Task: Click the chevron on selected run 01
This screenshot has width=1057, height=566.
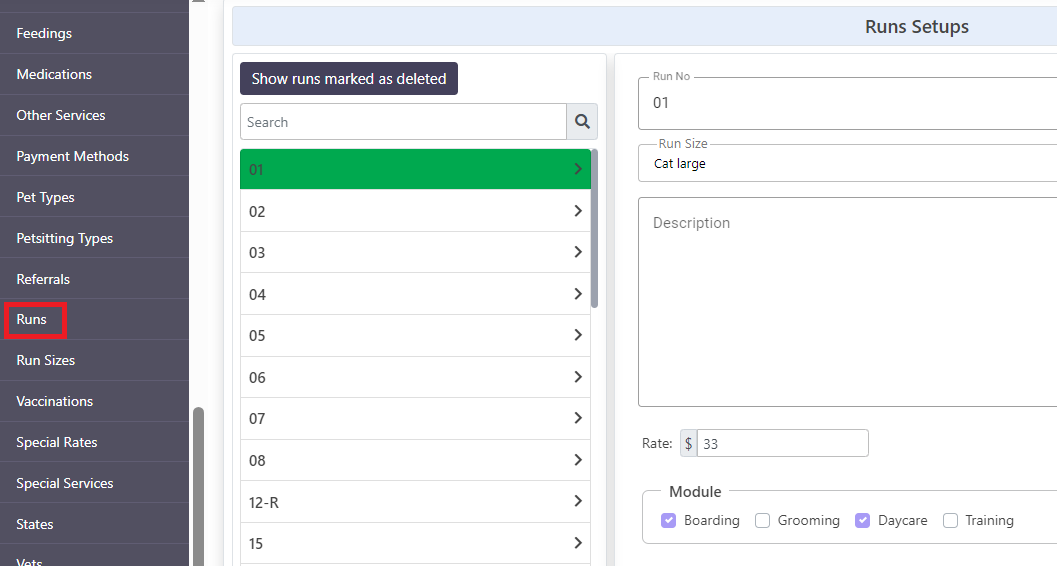Action: click(x=578, y=168)
